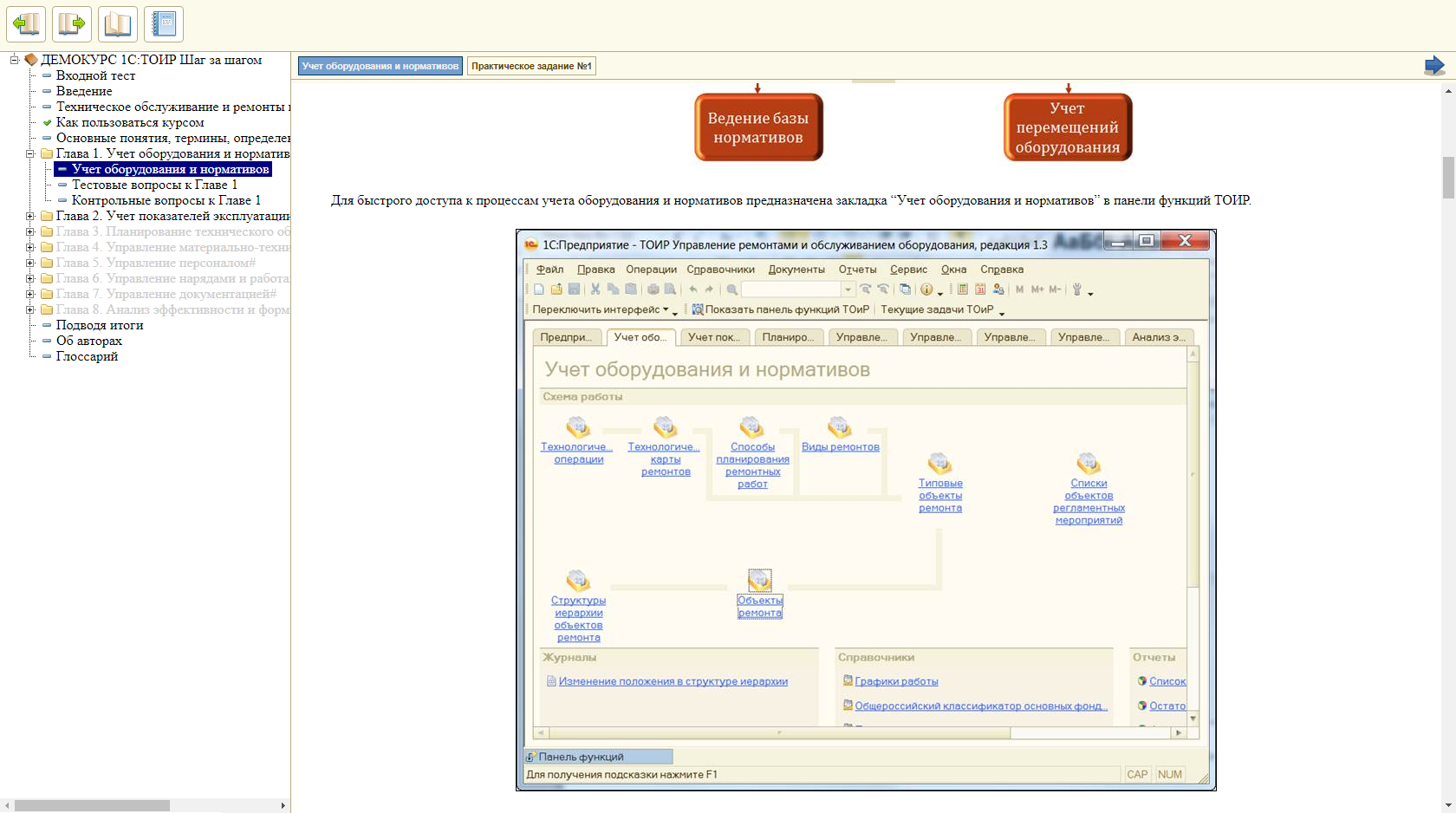
Task: Open 'Изменение положения в структуре иерархии' link
Action: click(x=673, y=681)
